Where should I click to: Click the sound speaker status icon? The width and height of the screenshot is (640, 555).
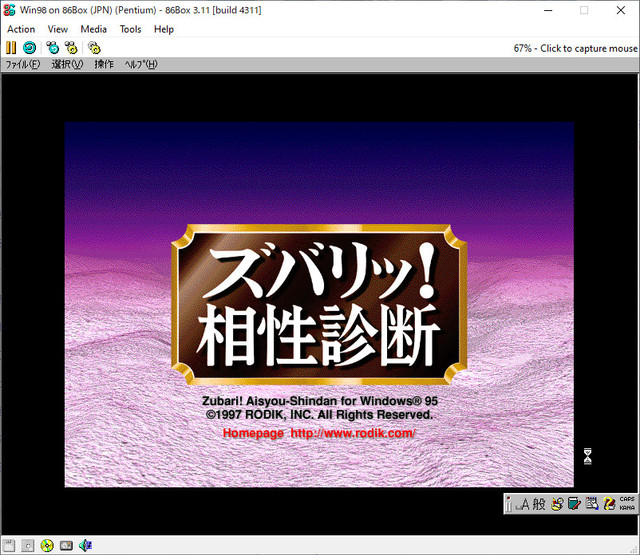point(85,545)
